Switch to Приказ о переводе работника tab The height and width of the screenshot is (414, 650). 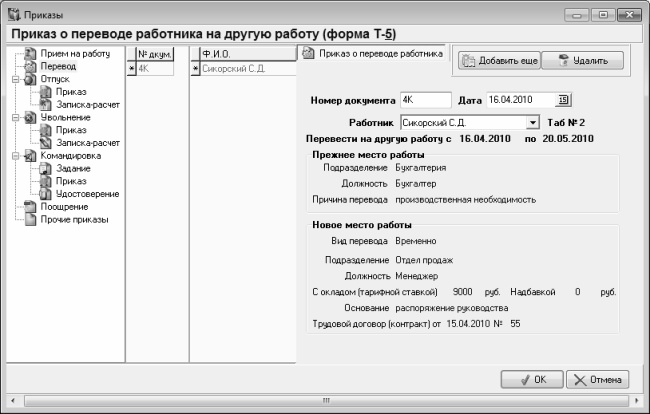(x=372, y=54)
